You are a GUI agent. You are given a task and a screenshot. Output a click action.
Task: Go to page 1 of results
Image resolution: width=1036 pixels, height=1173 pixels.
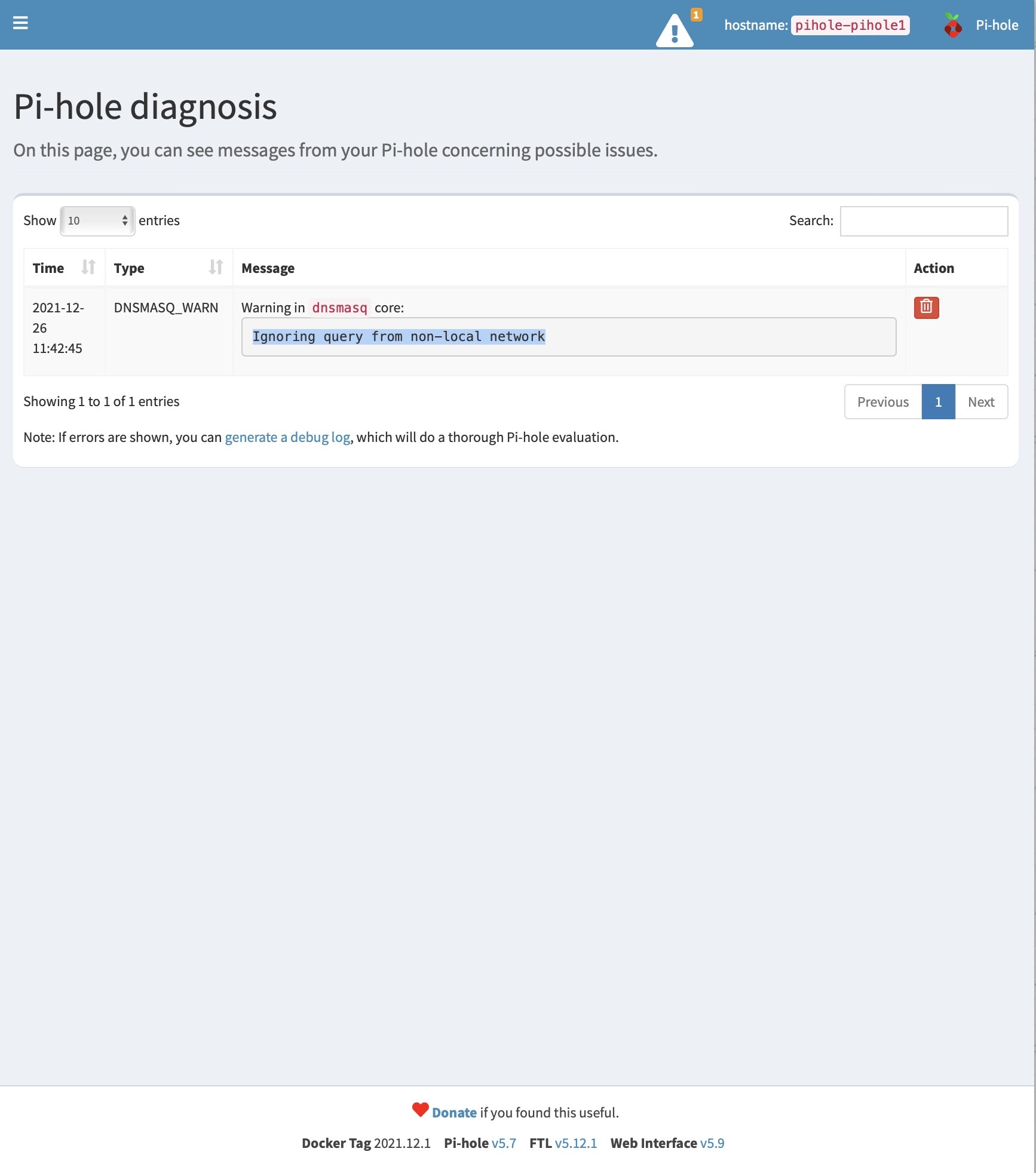(938, 402)
